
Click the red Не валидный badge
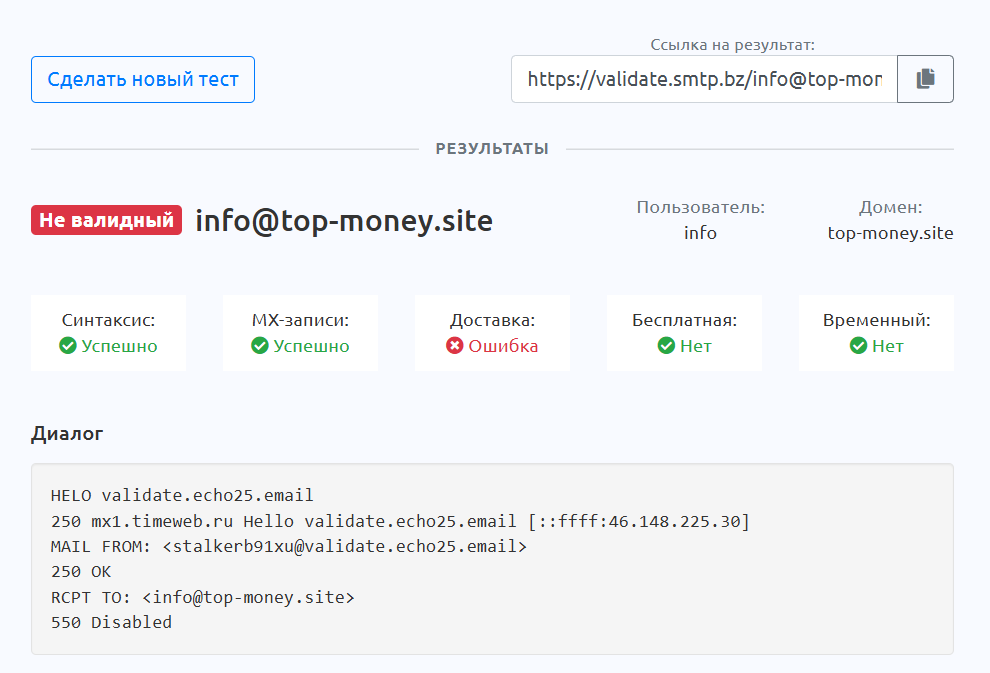click(106, 220)
